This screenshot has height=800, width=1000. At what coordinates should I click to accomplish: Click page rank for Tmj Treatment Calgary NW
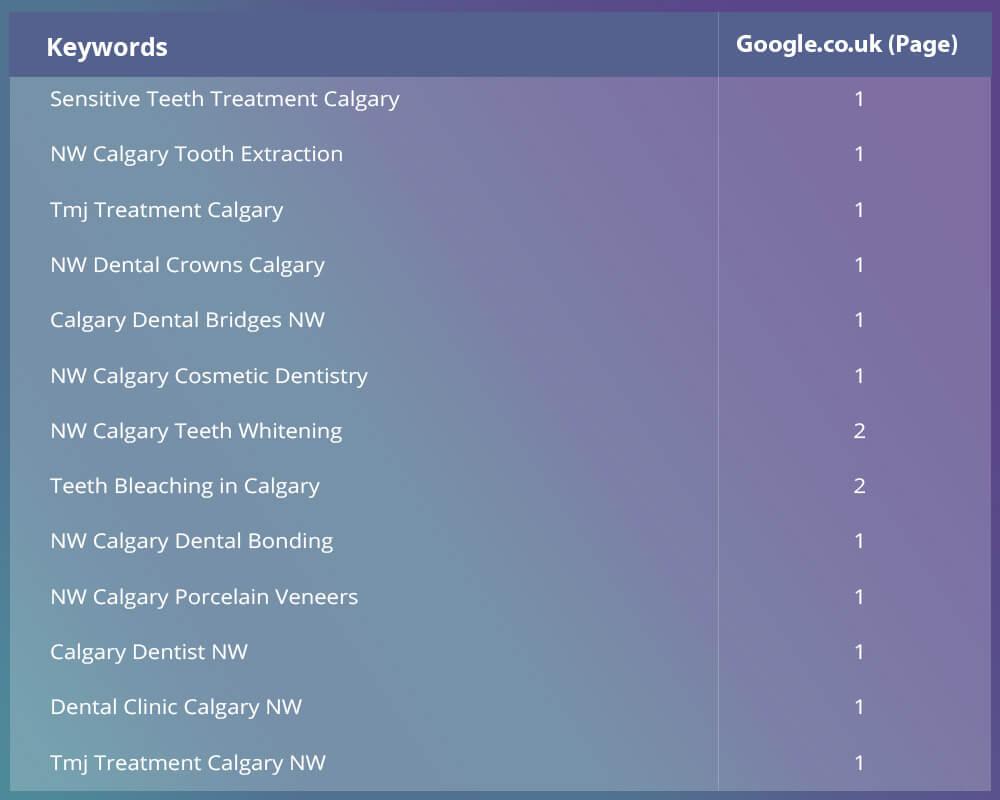pyautogui.click(x=859, y=763)
